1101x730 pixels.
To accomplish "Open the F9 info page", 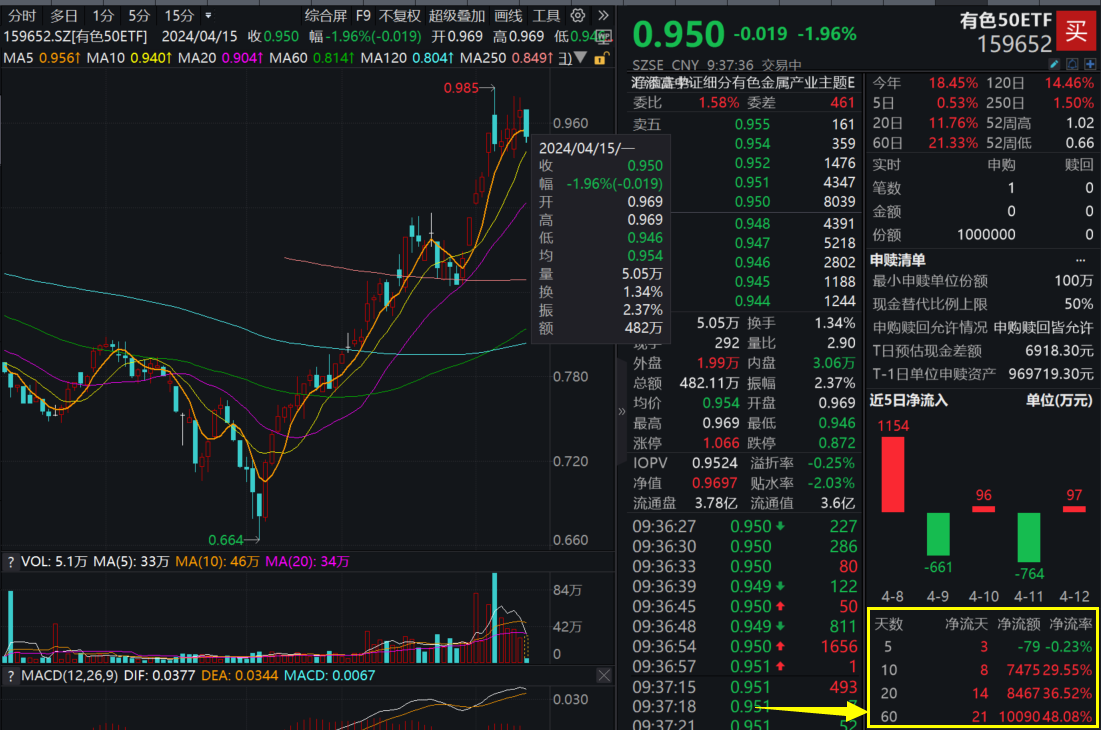I will [x=363, y=15].
